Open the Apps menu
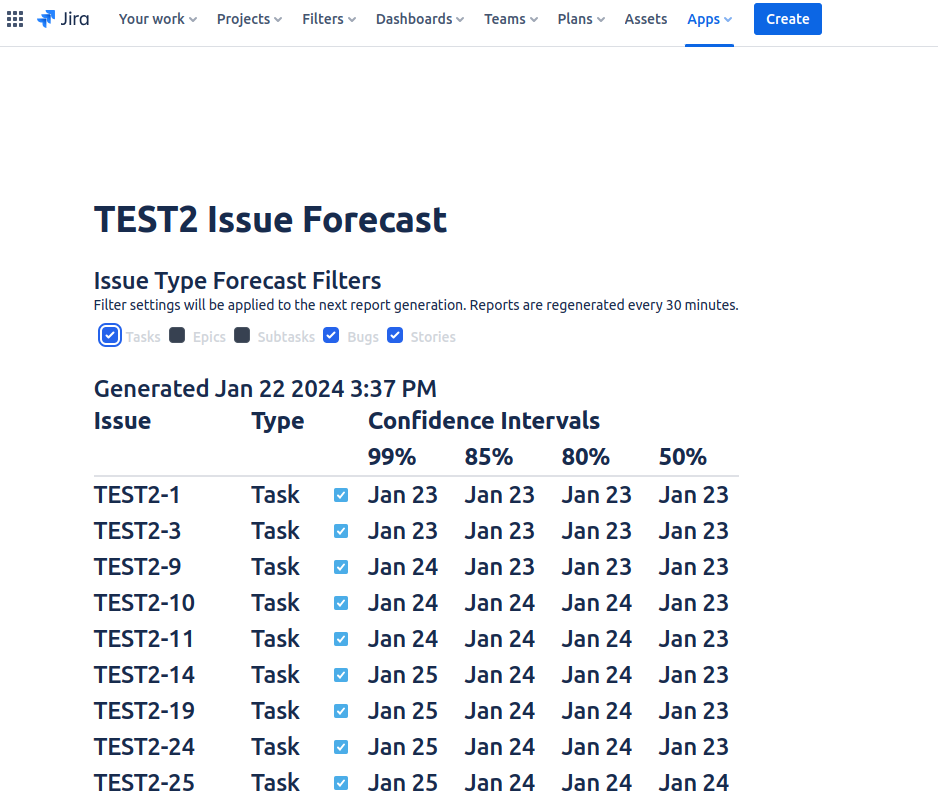The image size is (938, 803). tap(708, 18)
